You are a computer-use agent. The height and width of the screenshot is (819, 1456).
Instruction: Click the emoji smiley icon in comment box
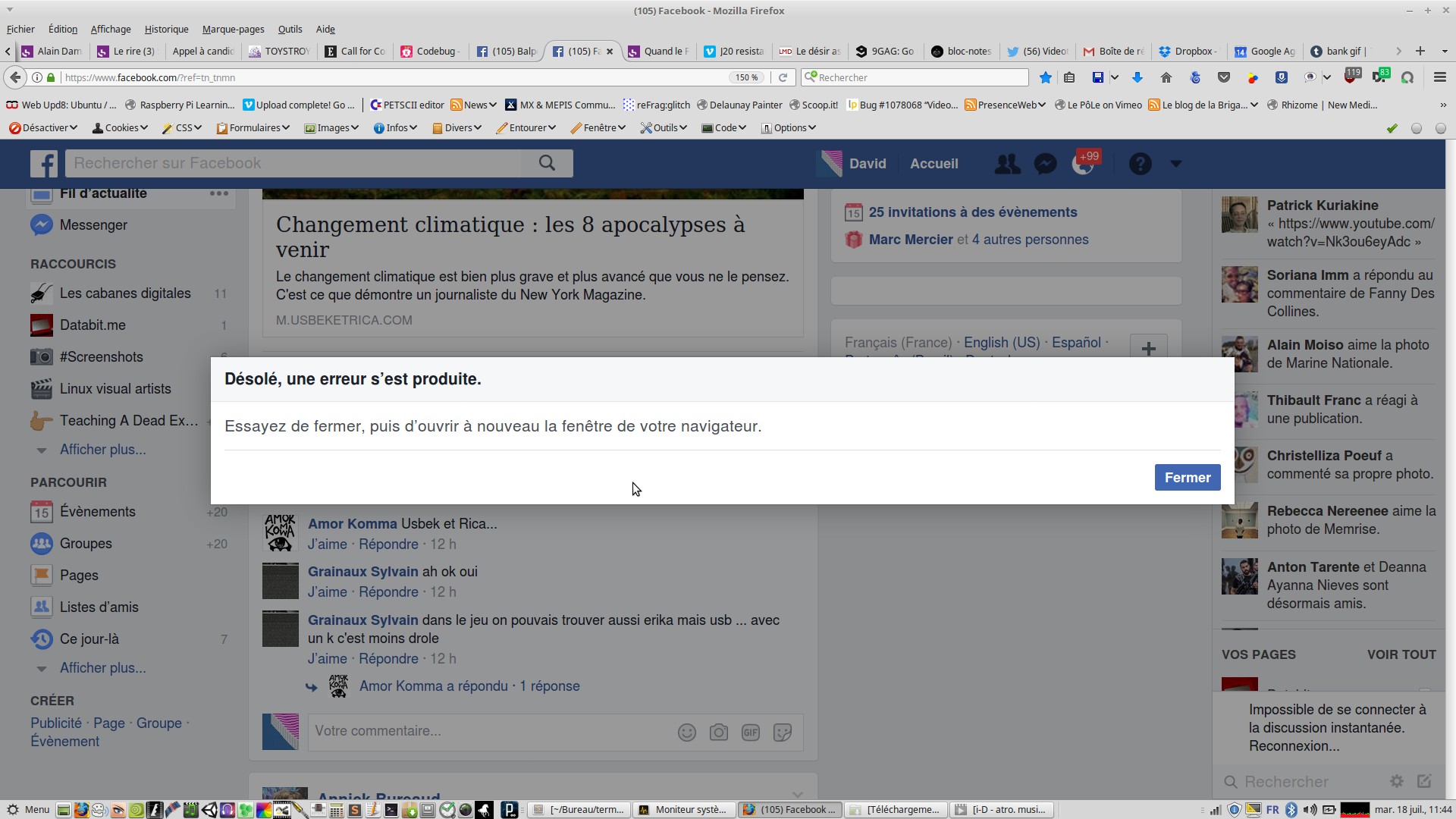[687, 732]
